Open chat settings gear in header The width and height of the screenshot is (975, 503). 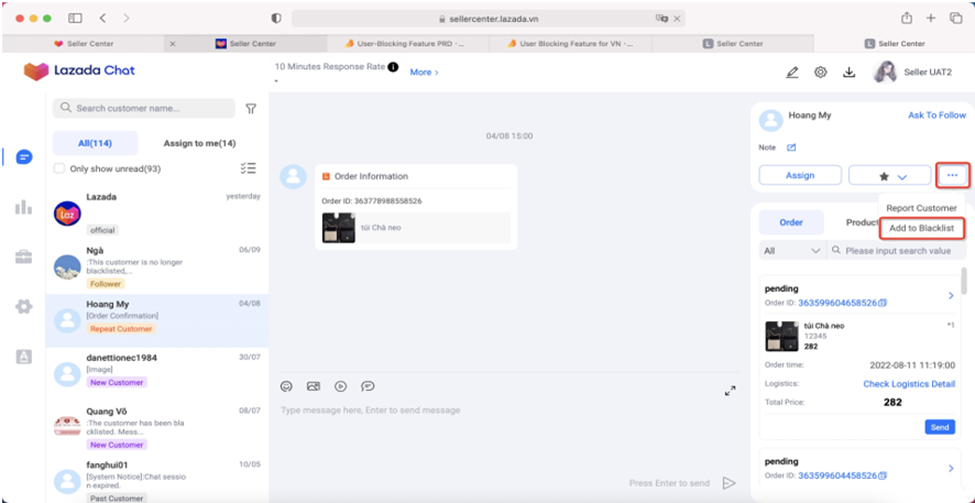point(821,73)
